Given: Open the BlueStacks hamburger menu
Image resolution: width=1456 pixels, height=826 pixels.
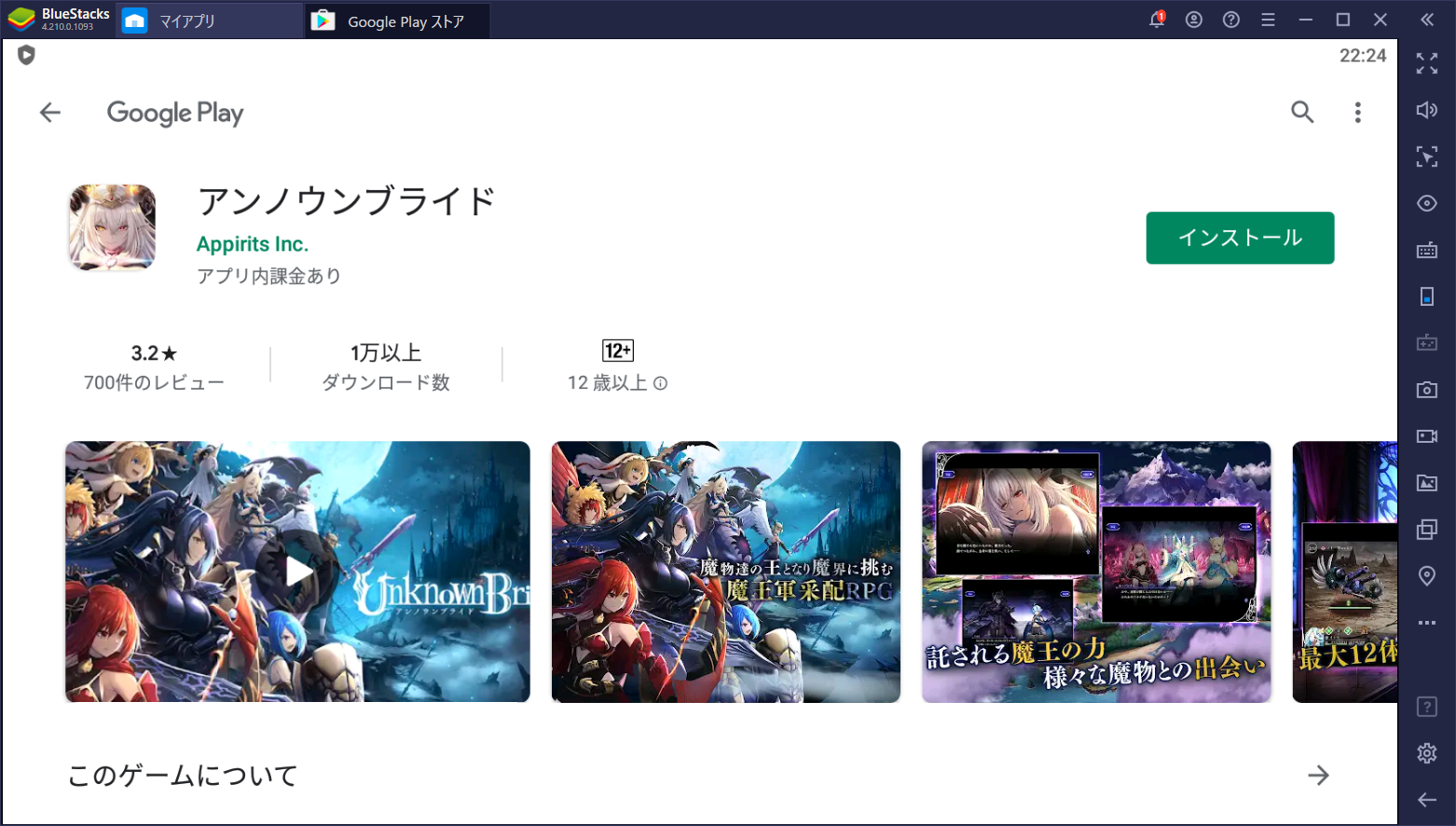Looking at the screenshot, I should [x=1268, y=20].
